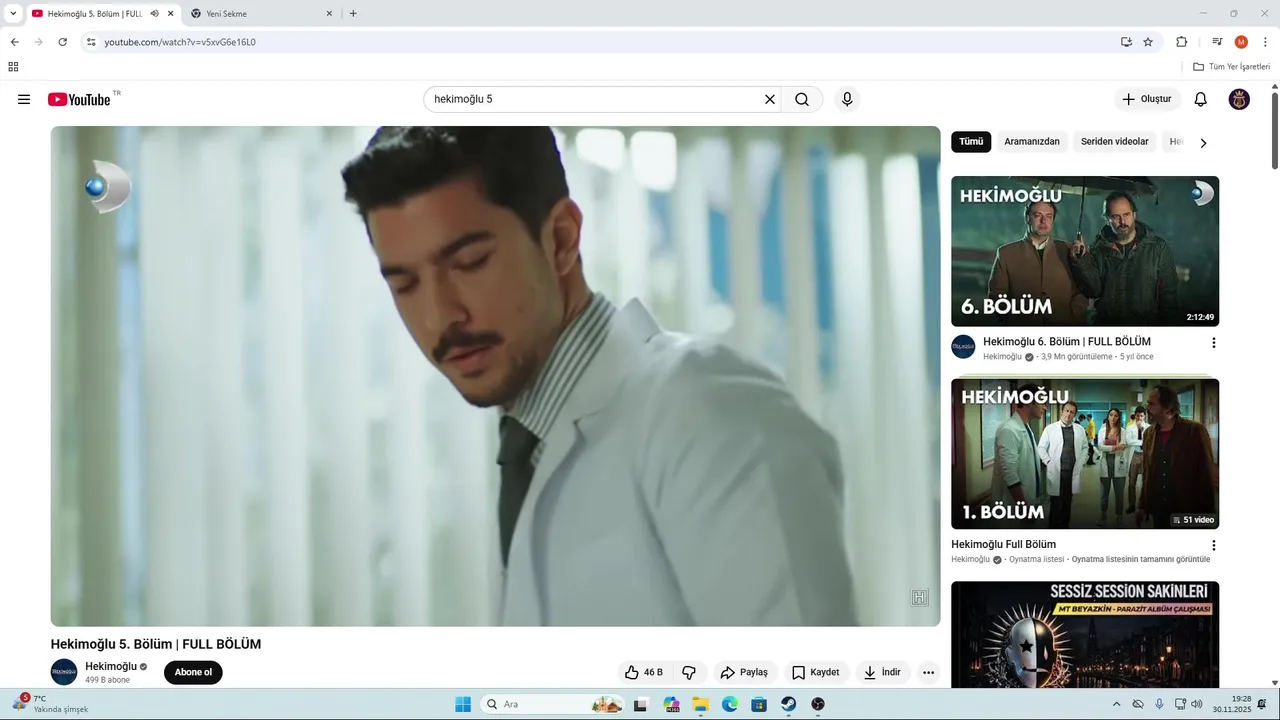The image size is (1280, 720).
Task: Run search with magnifier button
Action: pyautogui.click(x=802, y=99)
